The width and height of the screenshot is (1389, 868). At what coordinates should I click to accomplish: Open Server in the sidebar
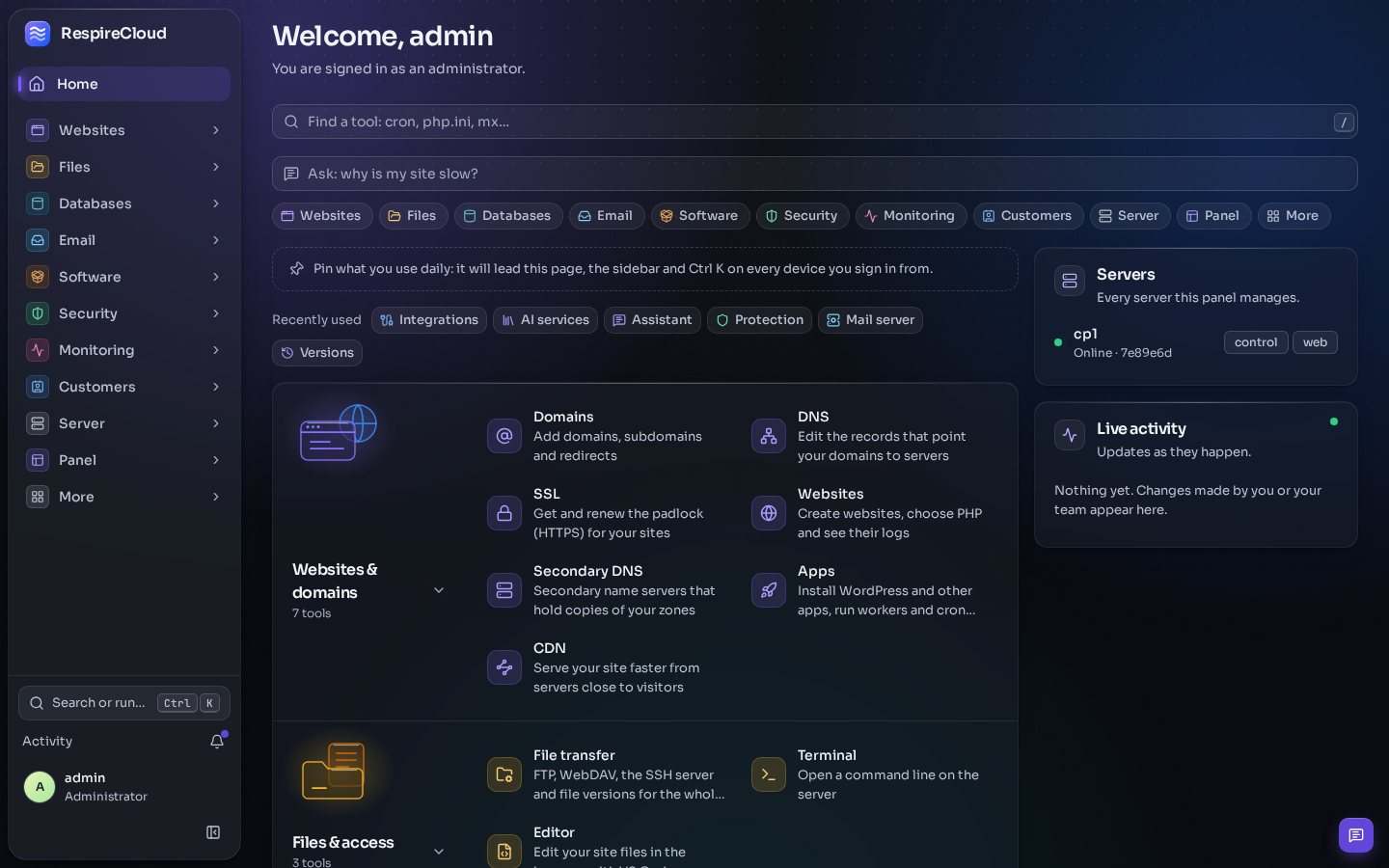[x=124, y=423]
